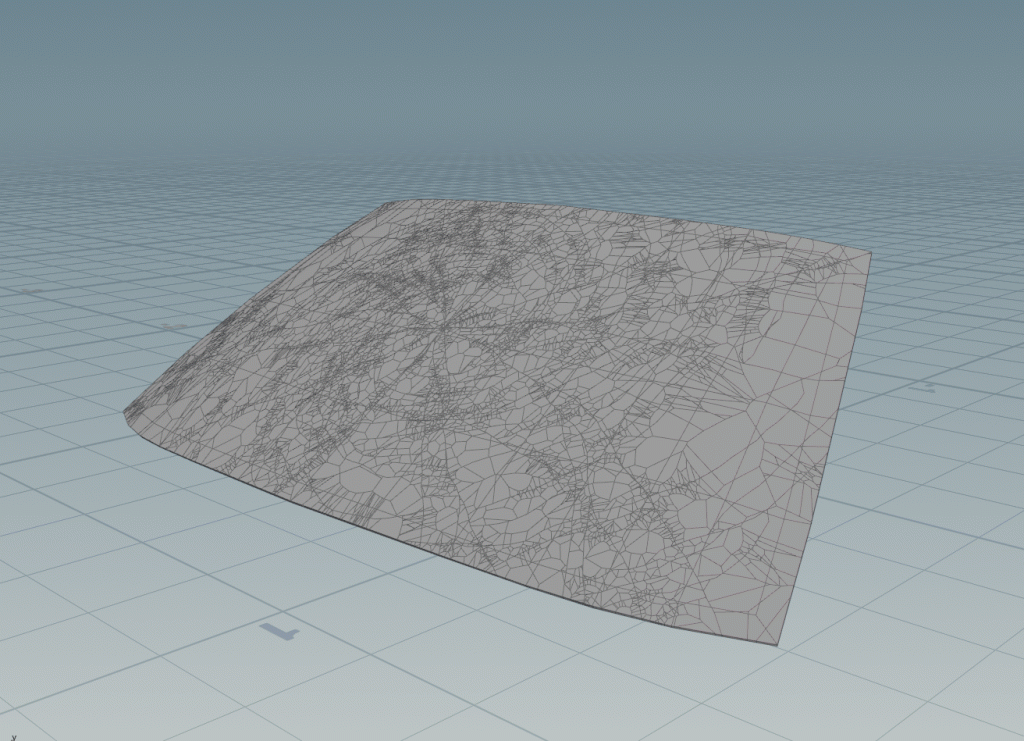Click the small grid marker left of the mesh
The height and width of the screenshot is (741, 1024).
pos(174,326)
